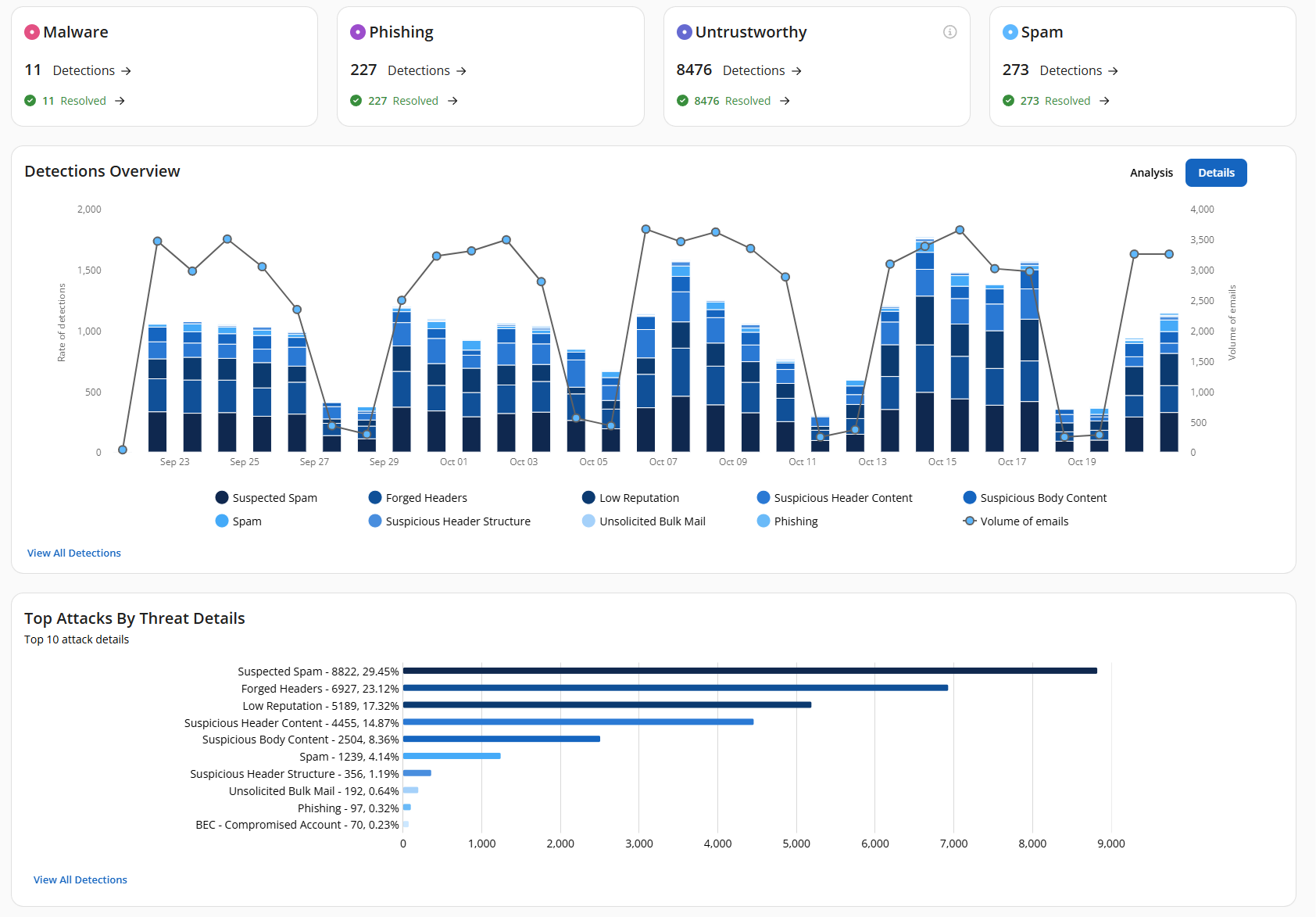The image size is (1316, 917).
Task: Switch to the Analysis view
Action: pos(1151,172)
